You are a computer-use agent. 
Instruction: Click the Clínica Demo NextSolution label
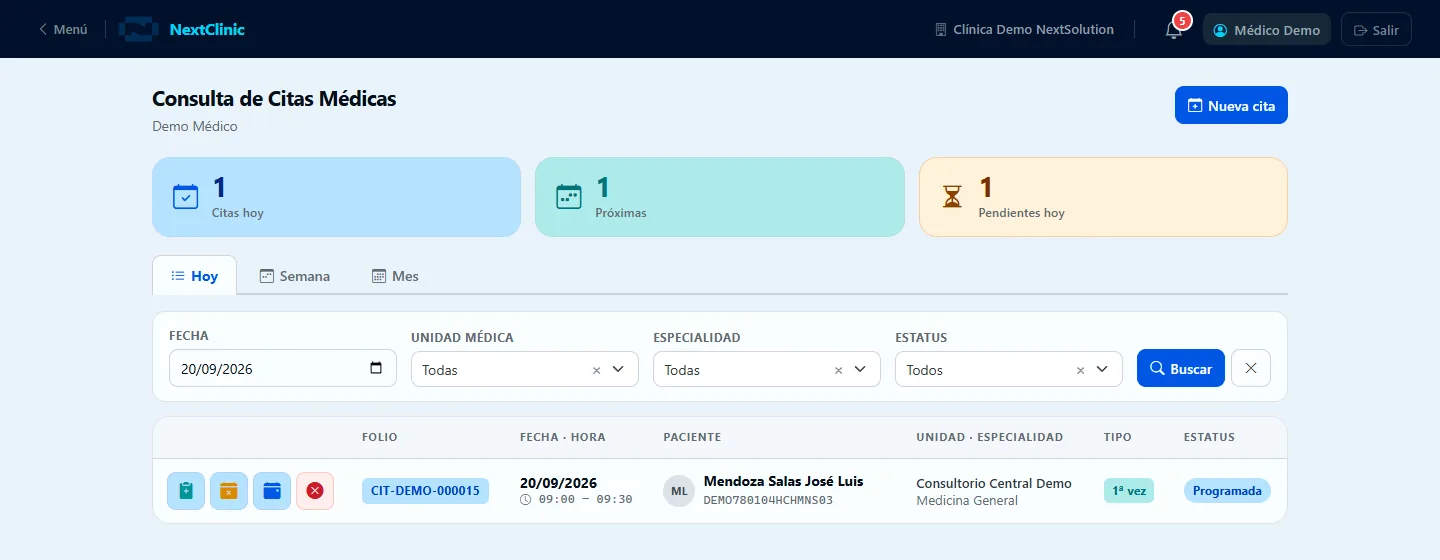(1033, 30)
